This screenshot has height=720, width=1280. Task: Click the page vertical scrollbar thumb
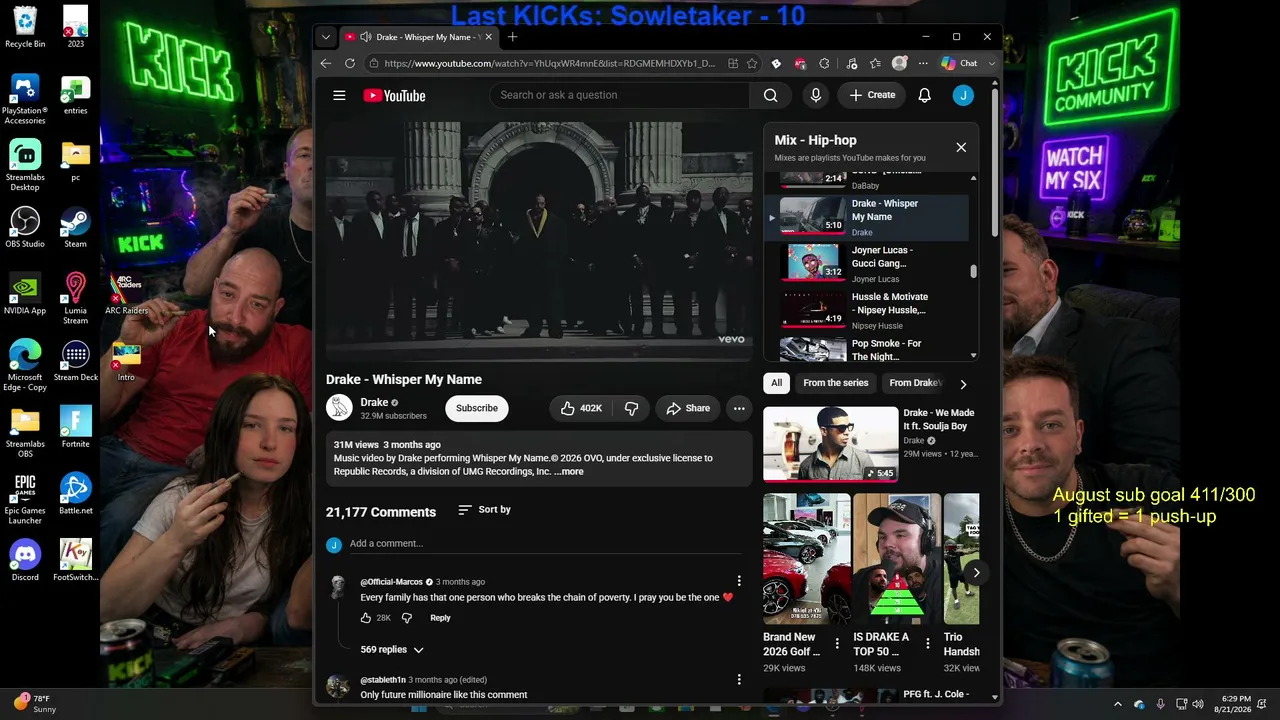click(995, 165)
